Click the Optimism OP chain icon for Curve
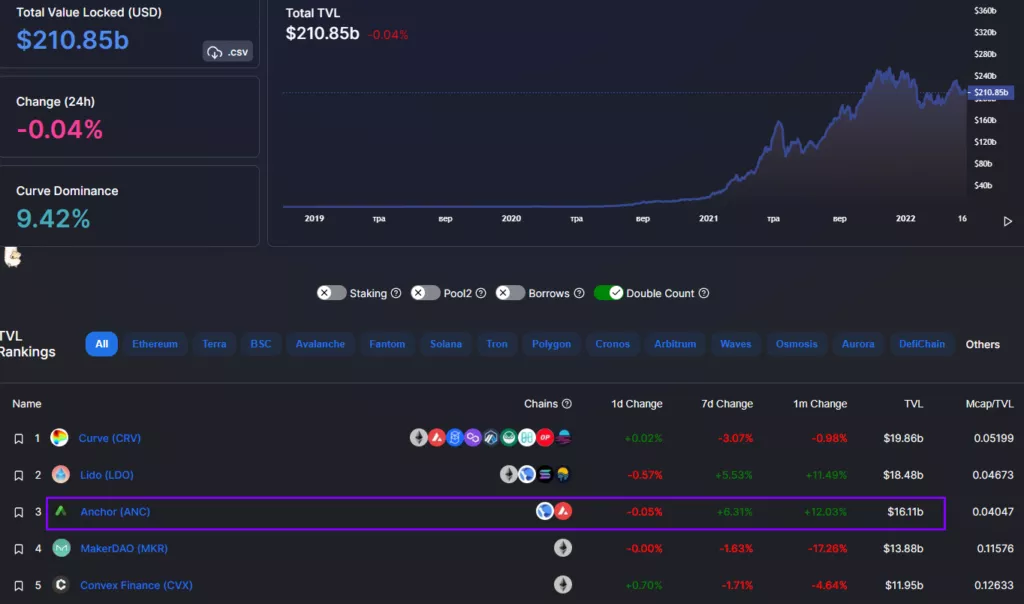The image size is (1024, 604). pyautogui.click(x=544, y=438)
